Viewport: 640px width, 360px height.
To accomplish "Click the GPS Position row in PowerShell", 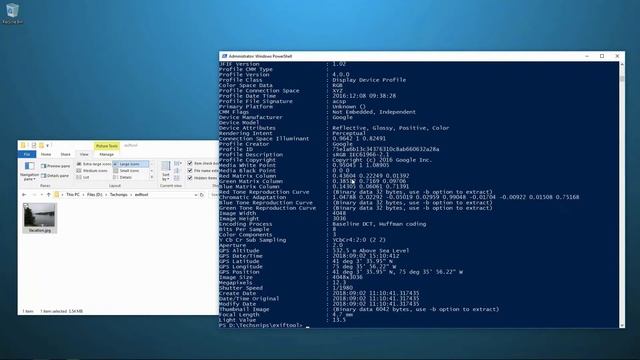I will (x=341, y=272).
